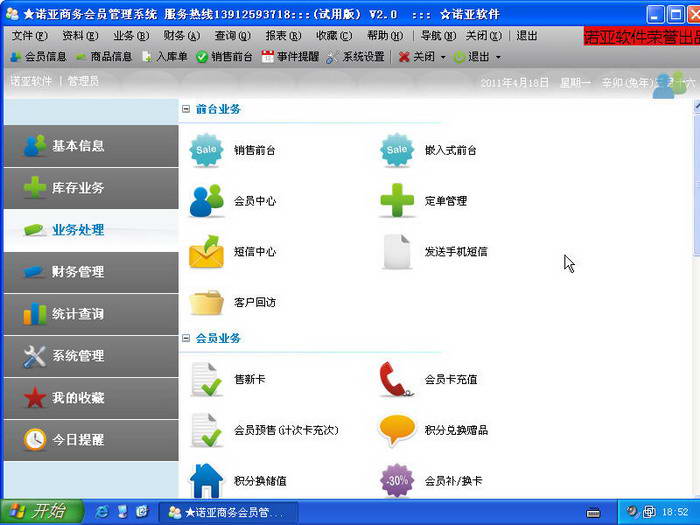Image resolution: width=700 pixels, height=525 pixels.
Task: Open 资料(E) menu
Action: [x=80, y=35]
